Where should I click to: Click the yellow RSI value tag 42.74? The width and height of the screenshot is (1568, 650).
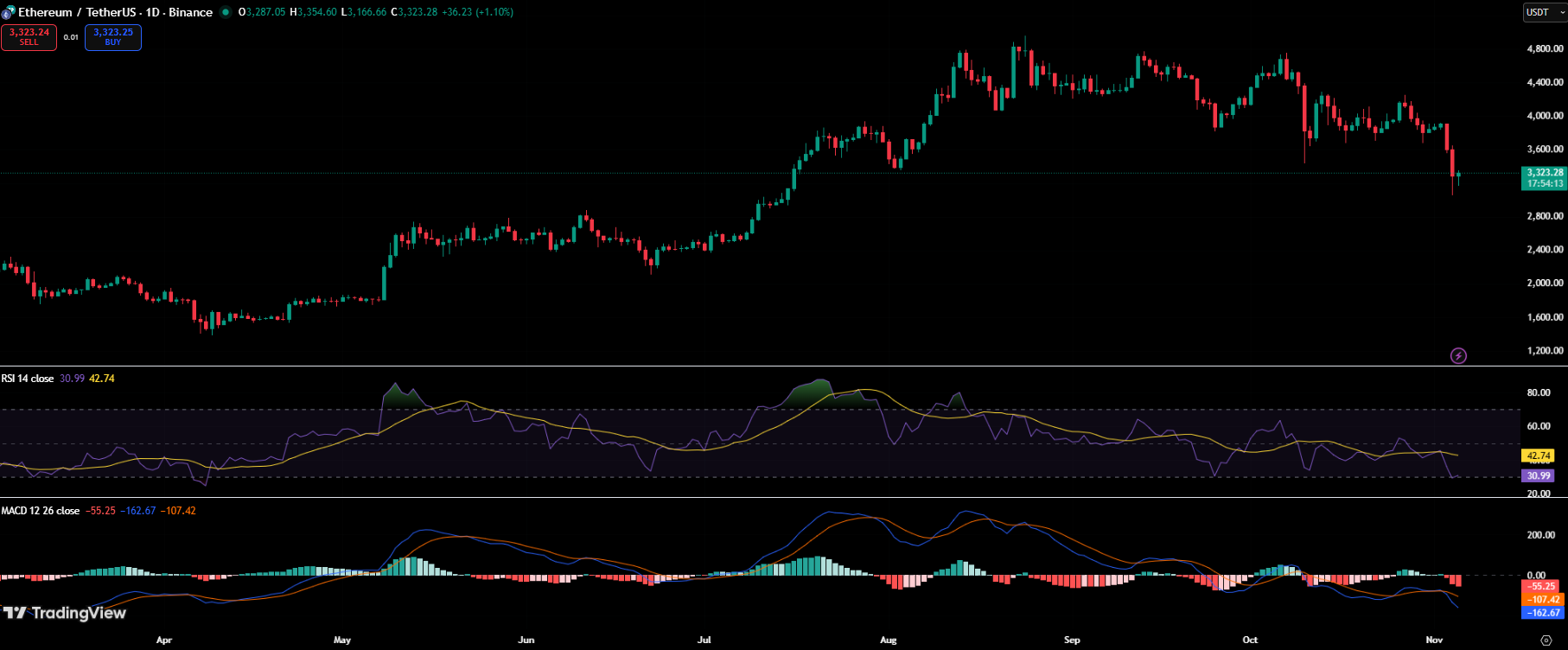pyautogui.click(x=1539, y=456)
